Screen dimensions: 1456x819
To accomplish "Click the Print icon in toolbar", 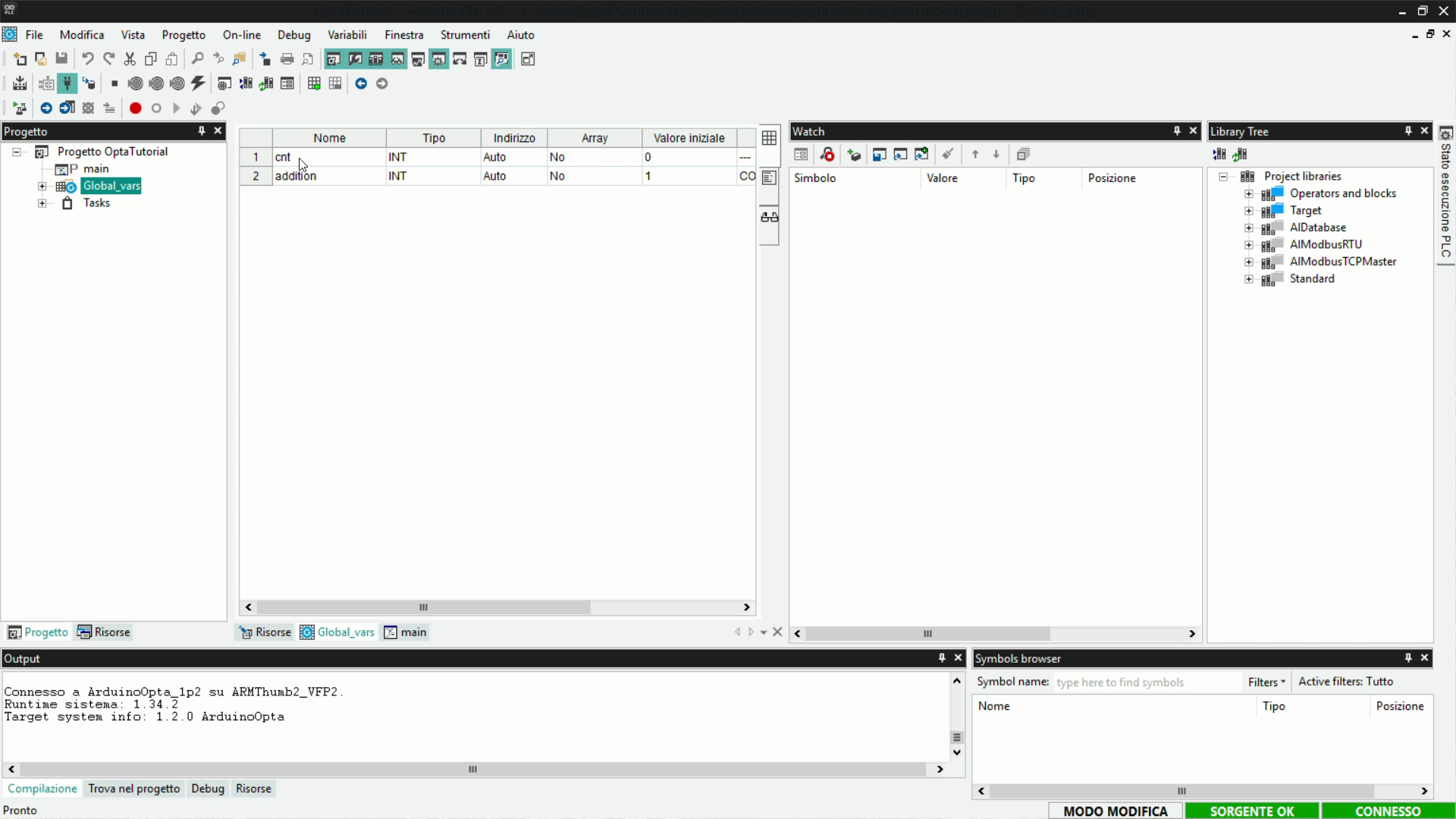I will pos(287,59).
